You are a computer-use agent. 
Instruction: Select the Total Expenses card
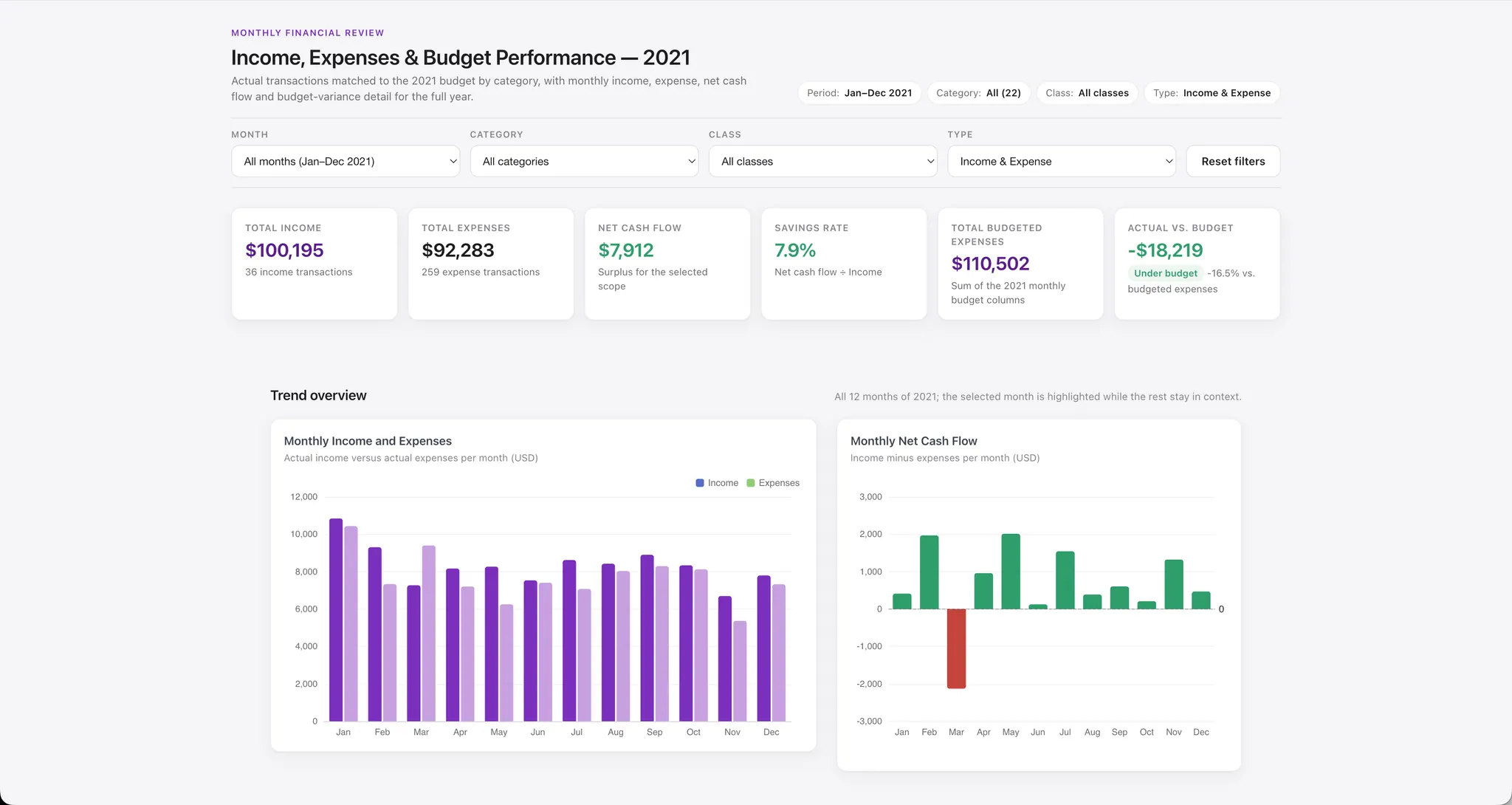point(491,264)
